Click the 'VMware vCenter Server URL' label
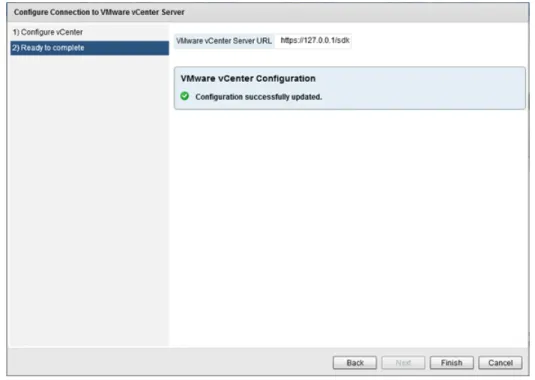Image resolution: width=535 pixels, height=380 pixels. point(224,41)
